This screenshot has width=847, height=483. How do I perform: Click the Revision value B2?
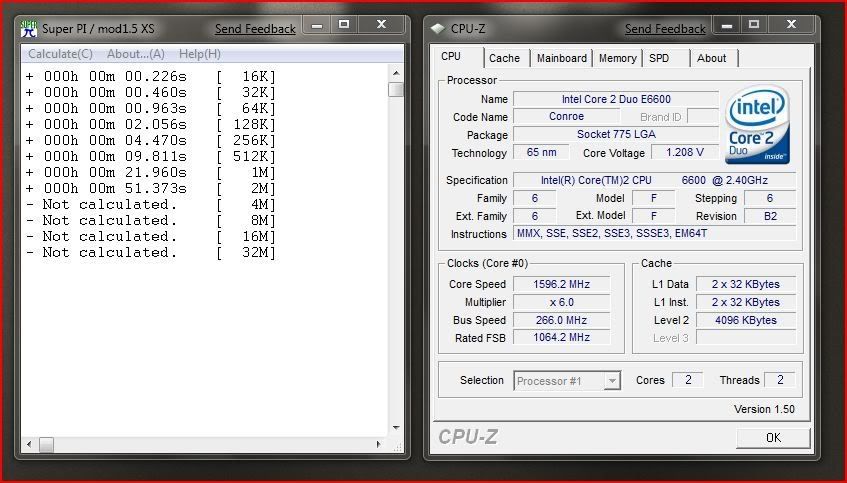(770, 216)
